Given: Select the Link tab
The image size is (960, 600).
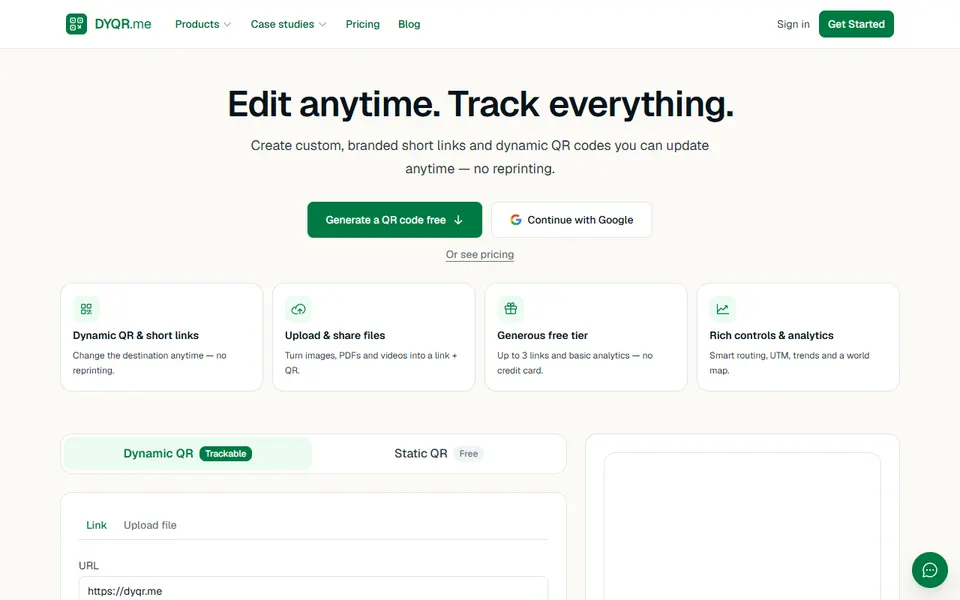Looking at the screenshot, I should pyautogui.click(x=96, y=525).
